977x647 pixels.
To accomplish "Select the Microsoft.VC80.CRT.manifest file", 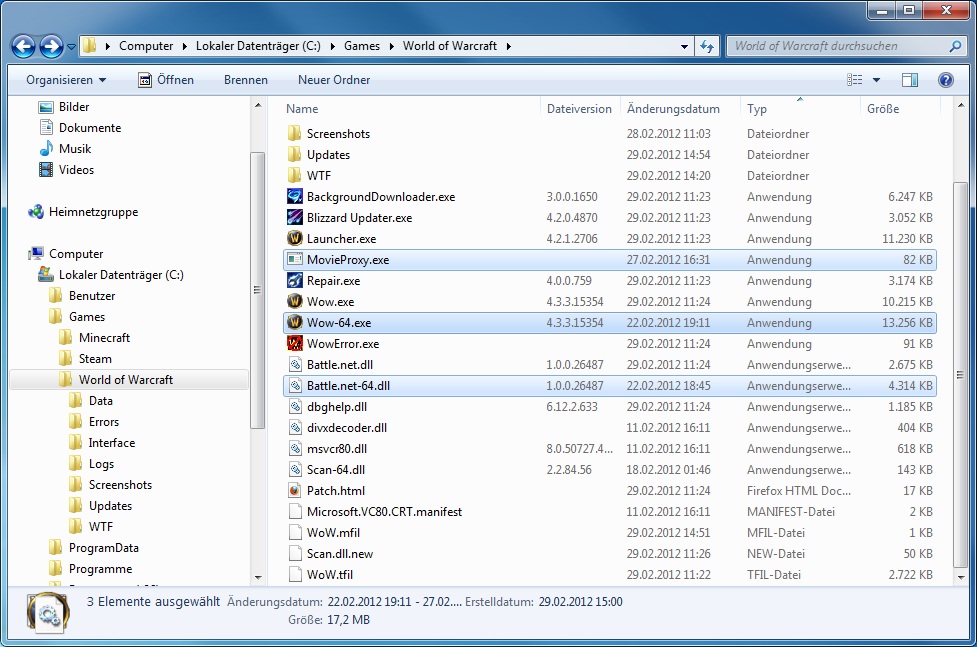I will 610,512.
